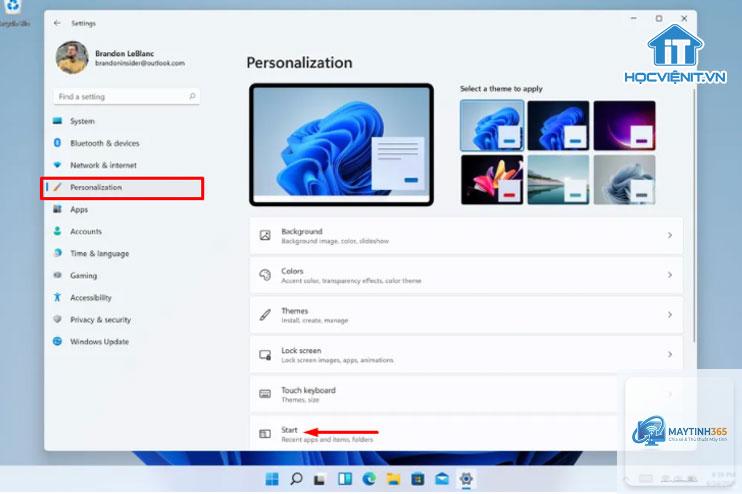Open Widgets from the taskbar
742x494 pixels.
[x=344, y=479]
